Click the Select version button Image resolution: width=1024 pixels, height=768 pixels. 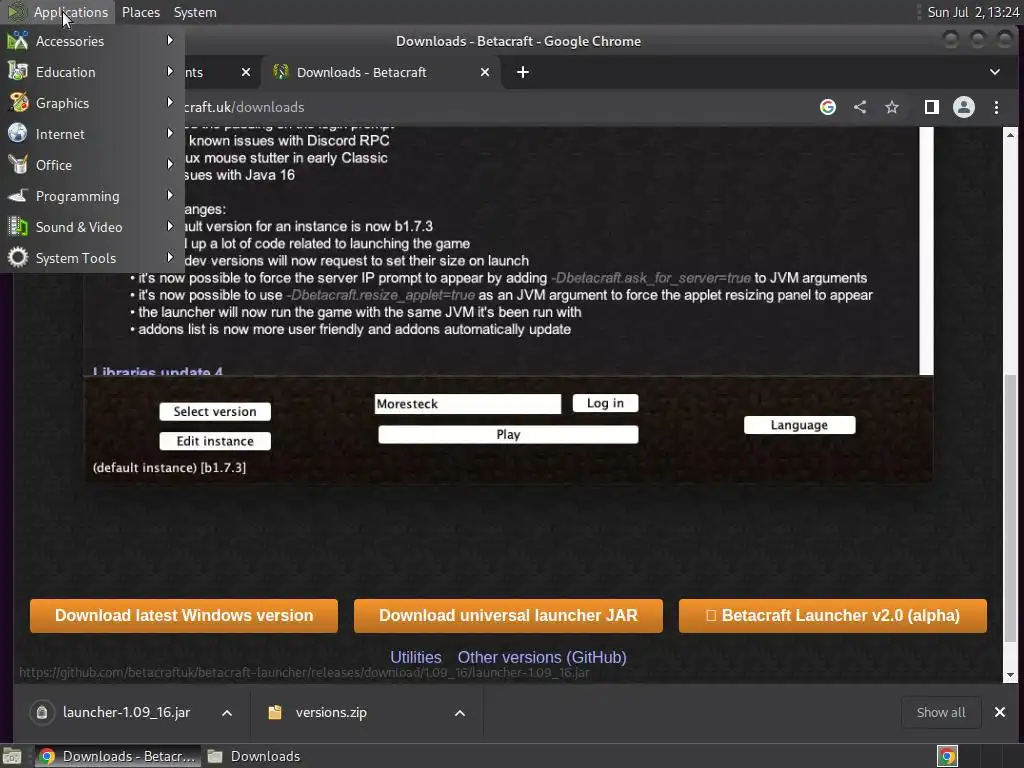coord(215,411)
